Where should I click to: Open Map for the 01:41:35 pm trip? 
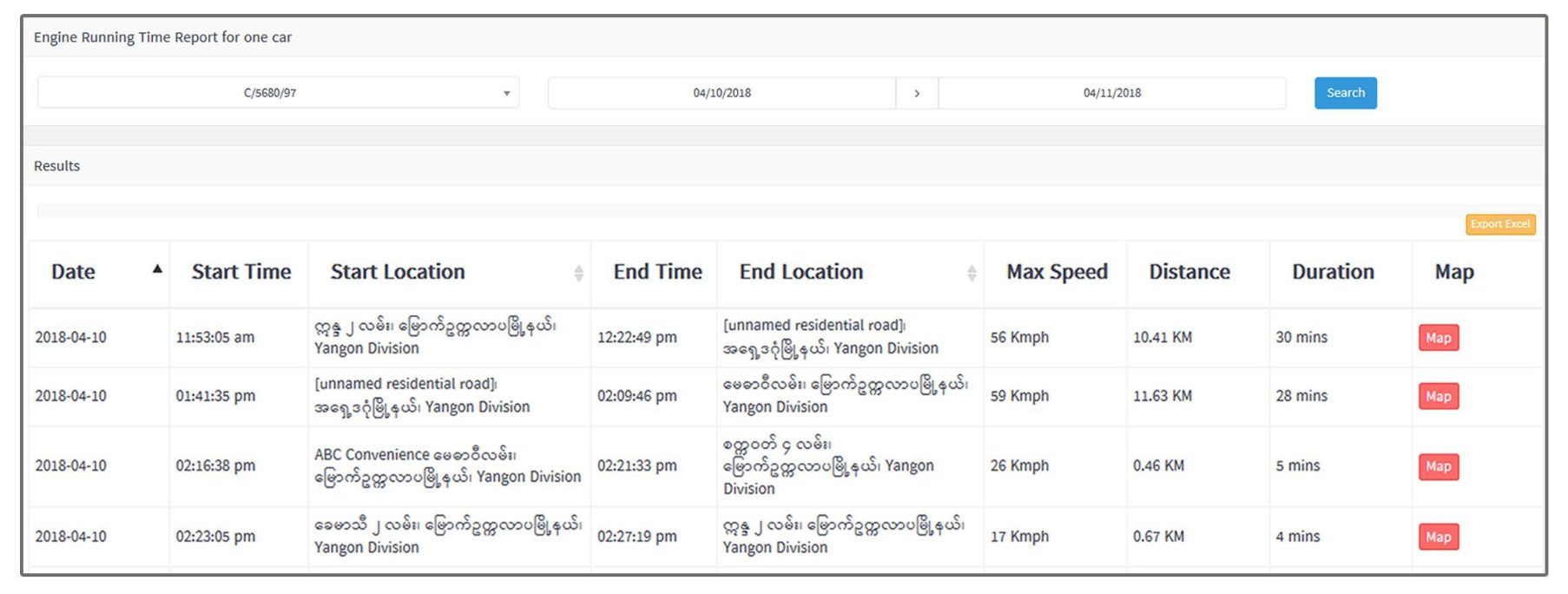(x=1438, y=396)
